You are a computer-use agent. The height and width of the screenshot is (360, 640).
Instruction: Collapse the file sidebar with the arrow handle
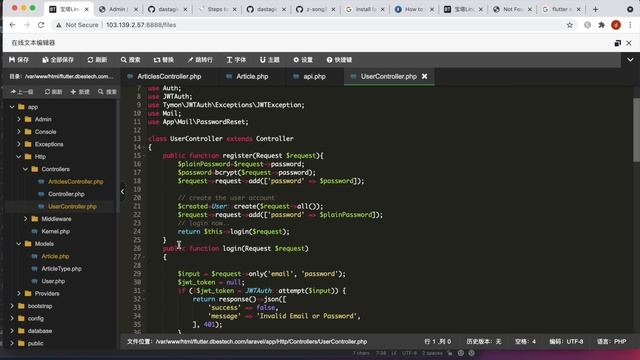[x=122, y=191]
